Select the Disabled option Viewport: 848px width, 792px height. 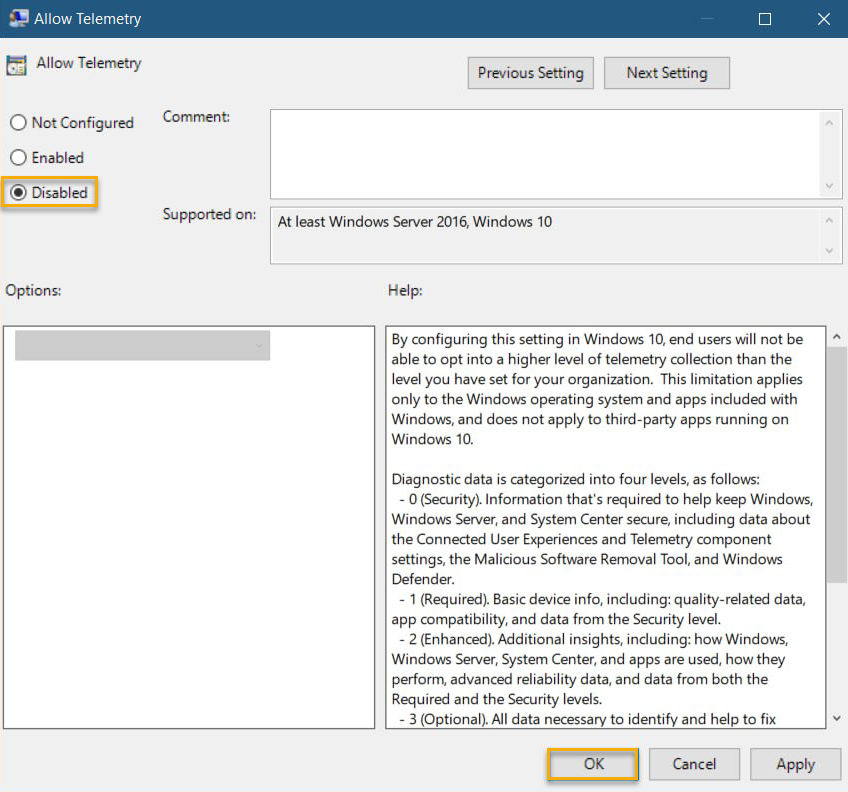(x=17, y=192)
